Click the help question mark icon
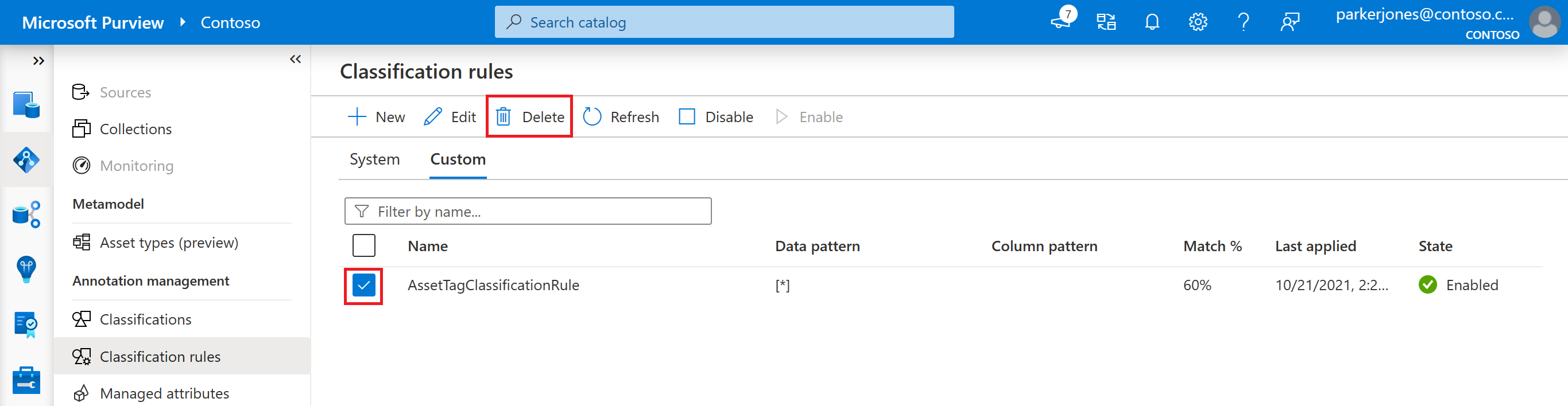 pyautogui.click(x=1243, y=22)
